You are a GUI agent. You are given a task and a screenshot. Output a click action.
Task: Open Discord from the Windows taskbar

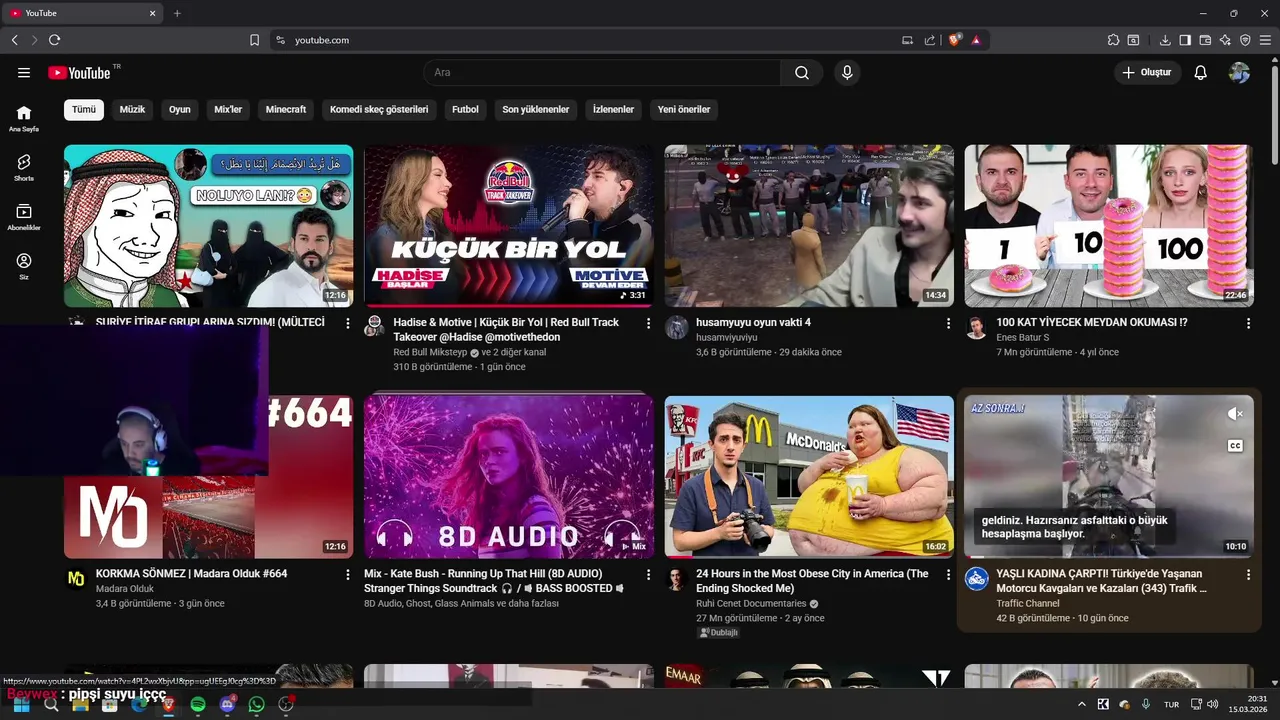click(227, 704)
